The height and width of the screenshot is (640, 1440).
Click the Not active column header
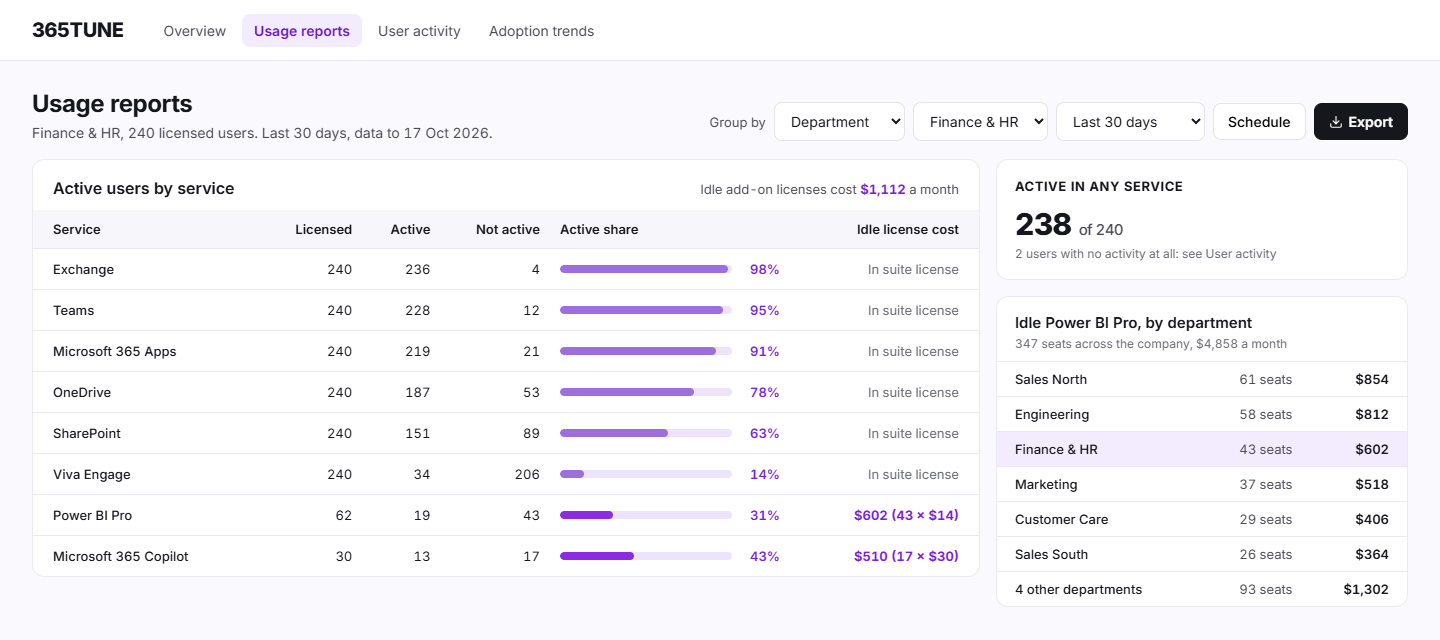click(x=508, y=229)
